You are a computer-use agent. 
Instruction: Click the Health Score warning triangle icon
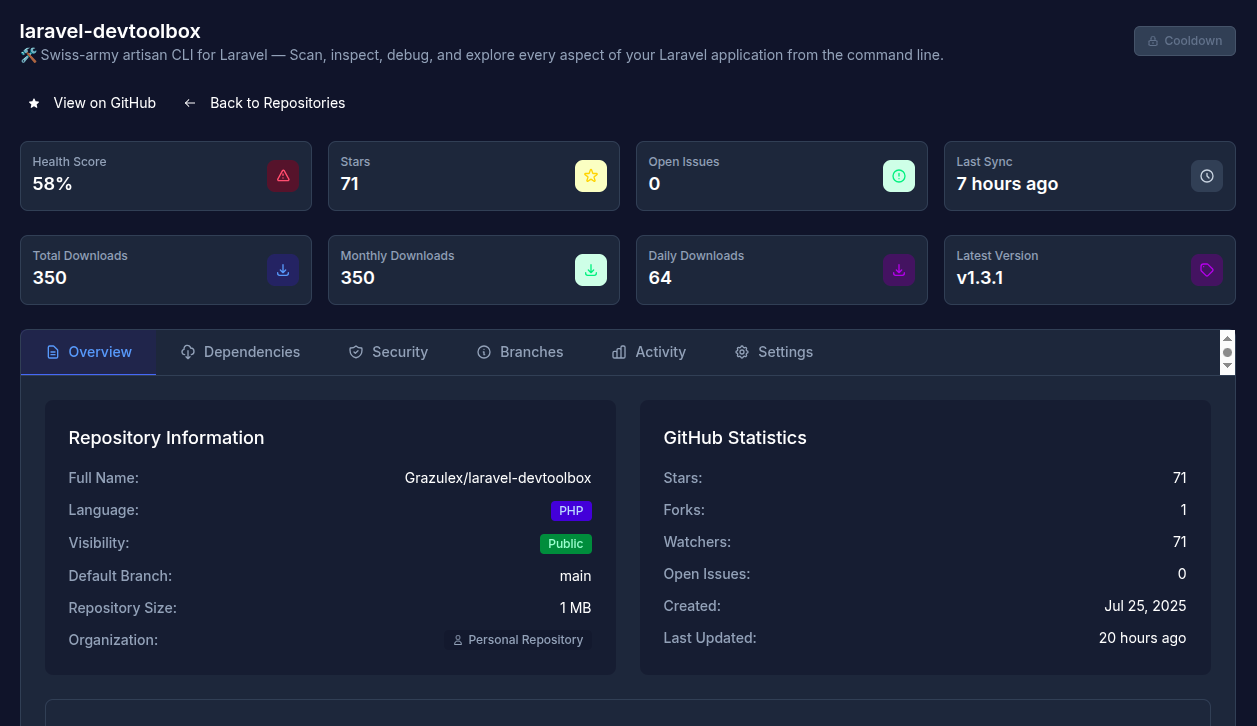coord(283,176)
